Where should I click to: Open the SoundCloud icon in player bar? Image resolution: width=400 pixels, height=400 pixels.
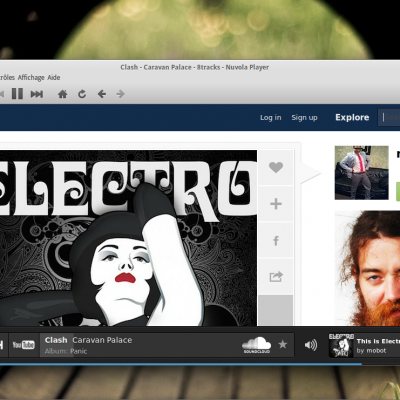tap(256, 345)
